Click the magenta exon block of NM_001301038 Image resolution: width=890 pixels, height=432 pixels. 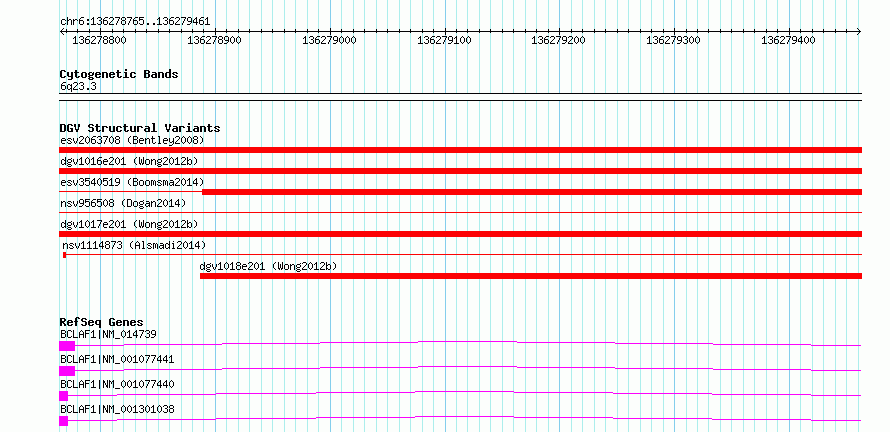(x=64, y=421)
